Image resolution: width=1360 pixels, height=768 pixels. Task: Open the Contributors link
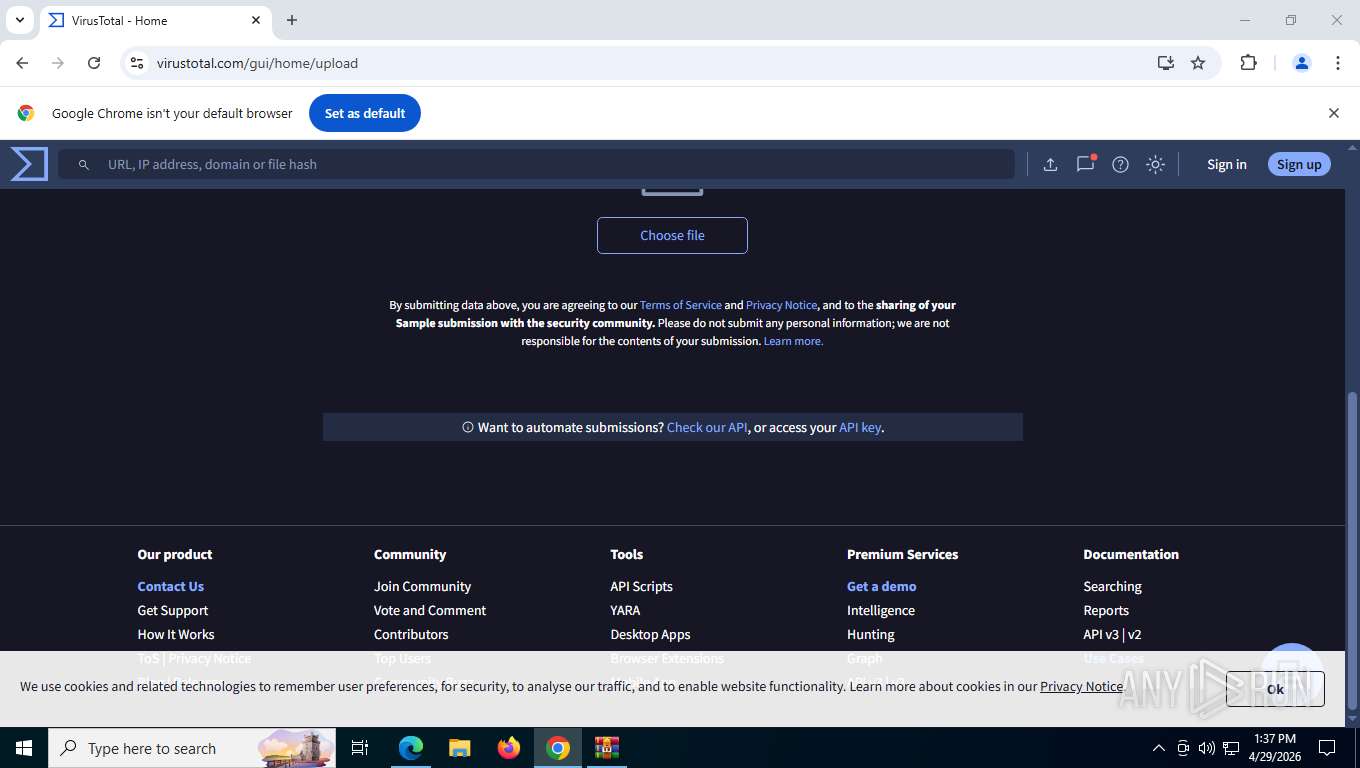tap(411, 634)
